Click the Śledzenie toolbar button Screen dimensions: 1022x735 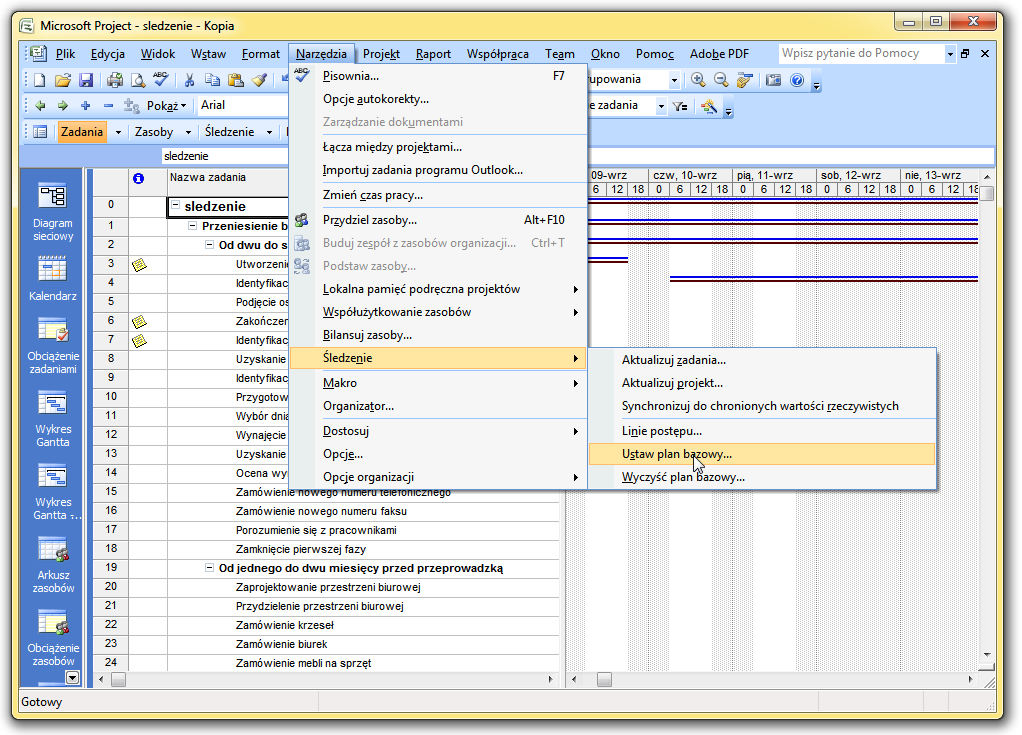click(x=229, y=132)
